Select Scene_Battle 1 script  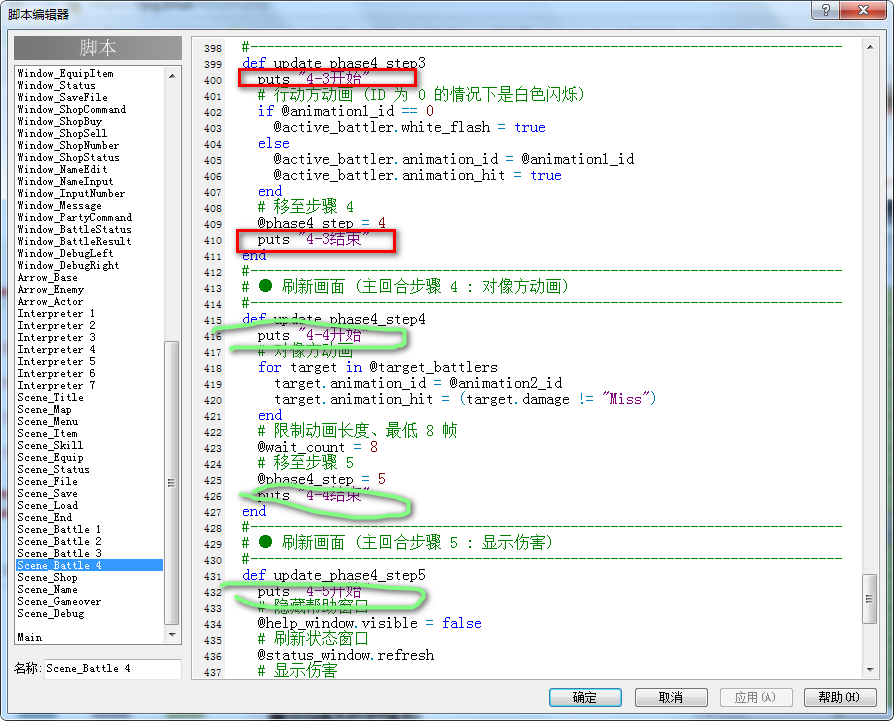click(x=59, y=529)
